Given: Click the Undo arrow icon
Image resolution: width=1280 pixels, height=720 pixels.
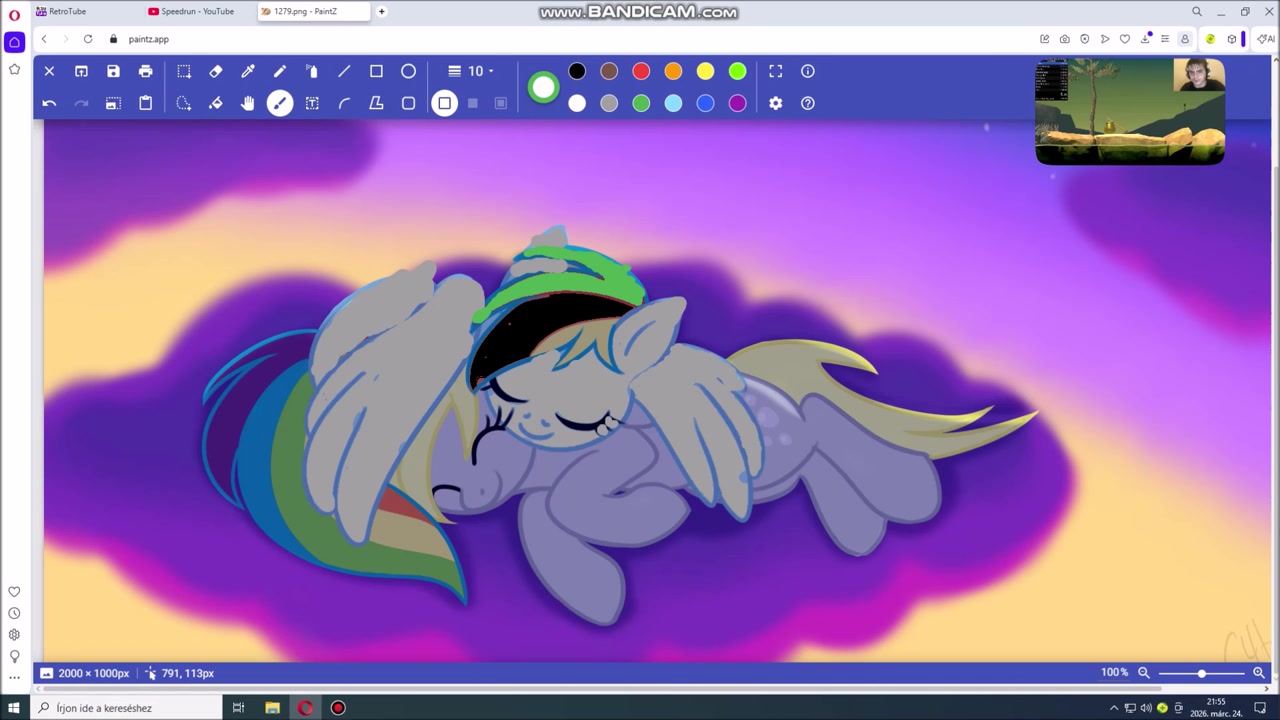Looking at the screenshot, I should pyautogui.click(x=49, y=103).
